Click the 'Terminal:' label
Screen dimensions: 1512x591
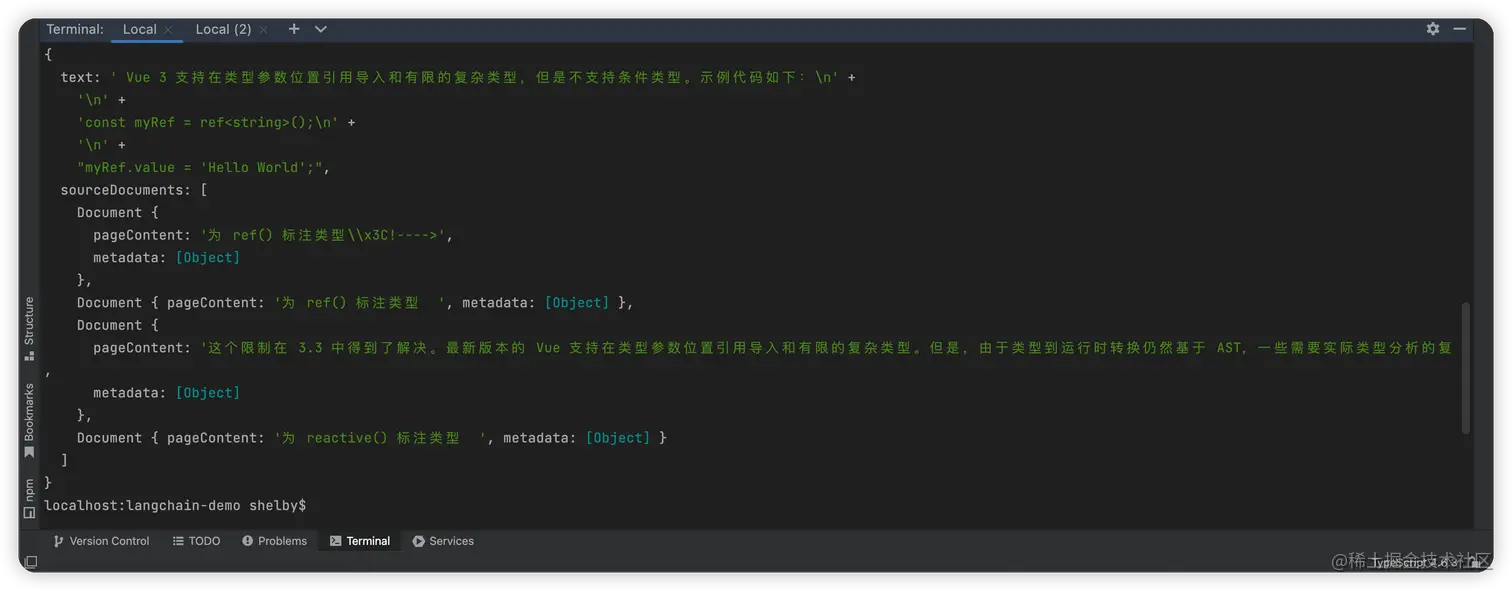coord(75,29)
